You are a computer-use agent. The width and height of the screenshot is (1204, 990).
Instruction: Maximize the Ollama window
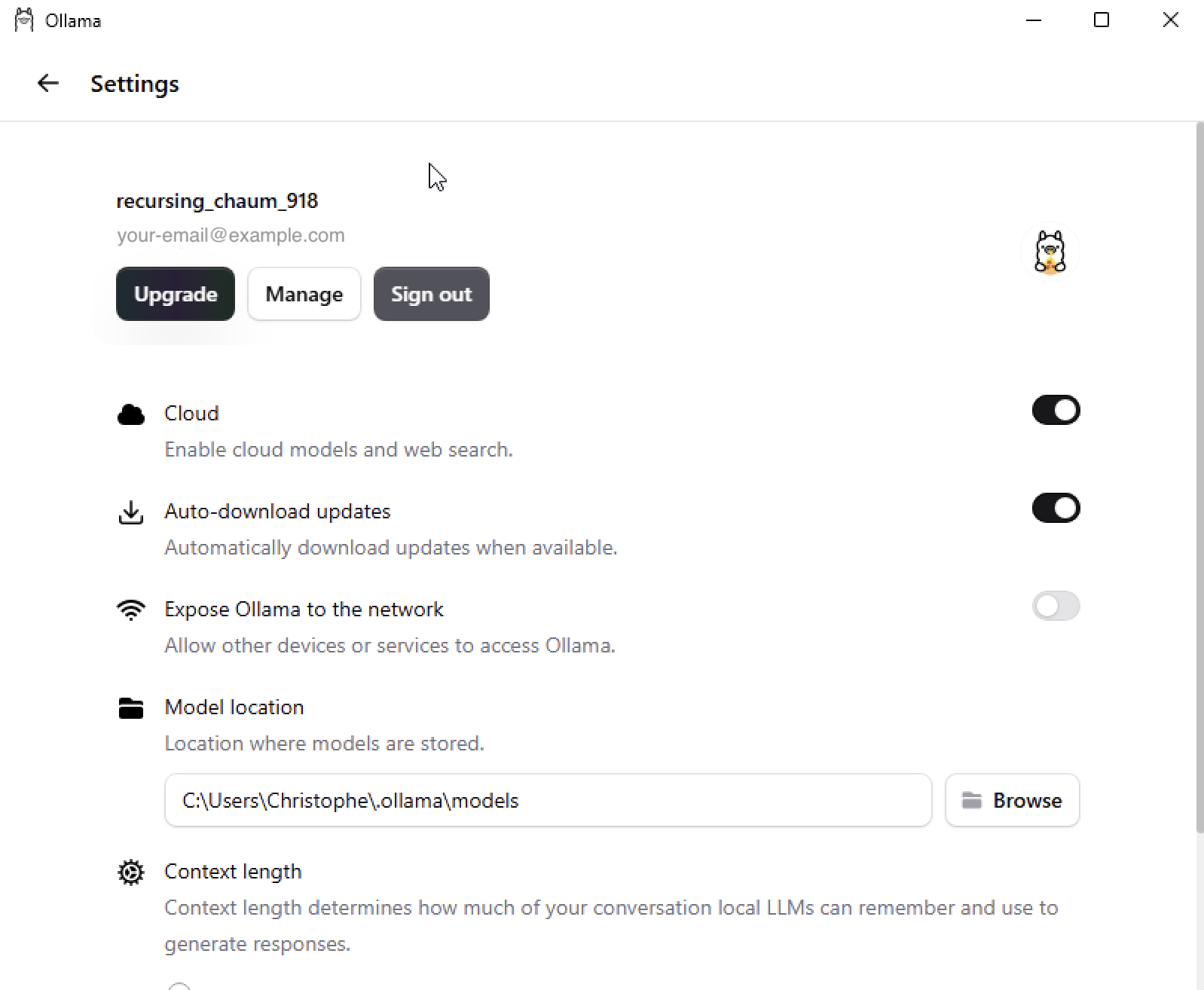coord(1102,20)
